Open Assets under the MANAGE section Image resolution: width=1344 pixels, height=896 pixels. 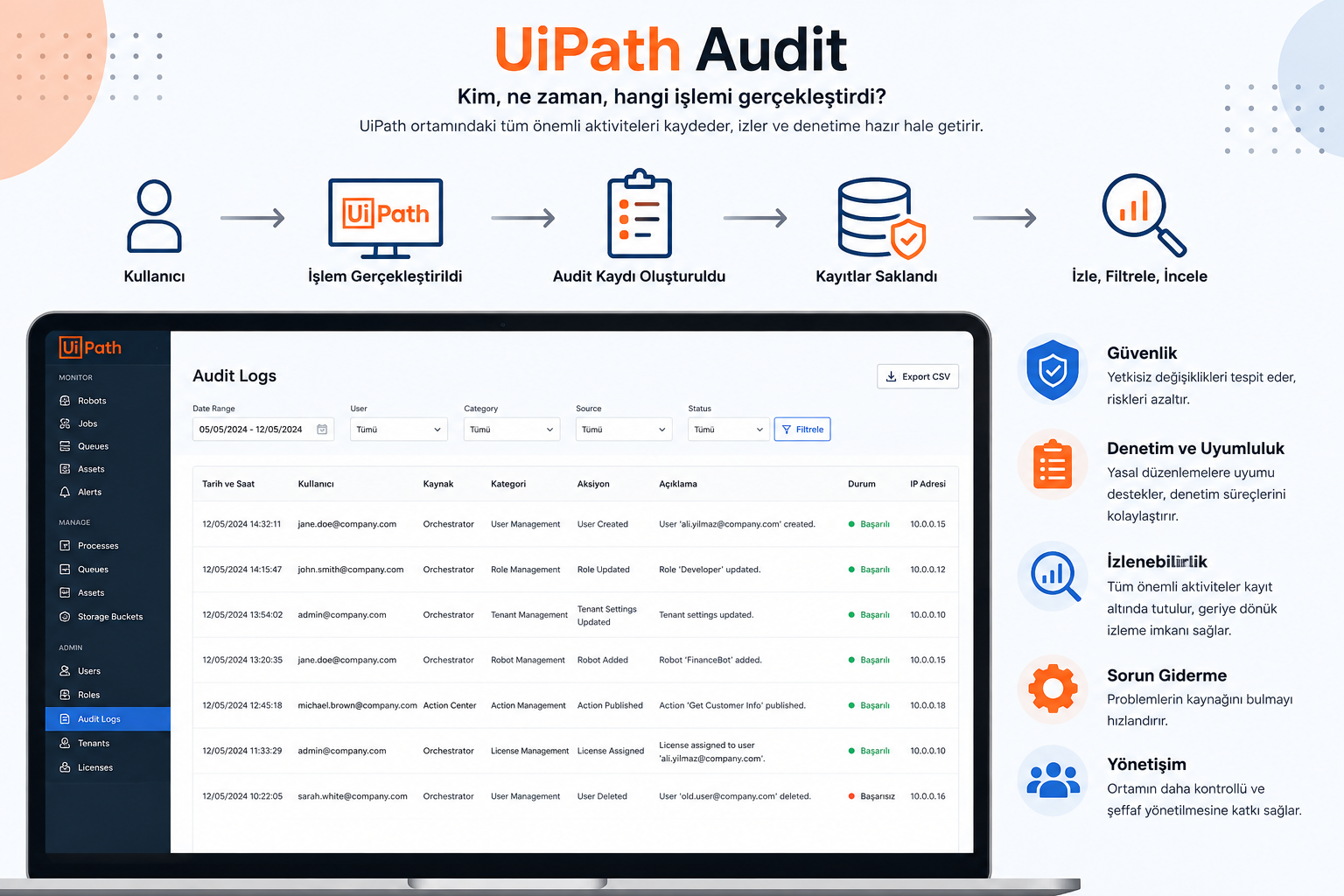(91, 593)
